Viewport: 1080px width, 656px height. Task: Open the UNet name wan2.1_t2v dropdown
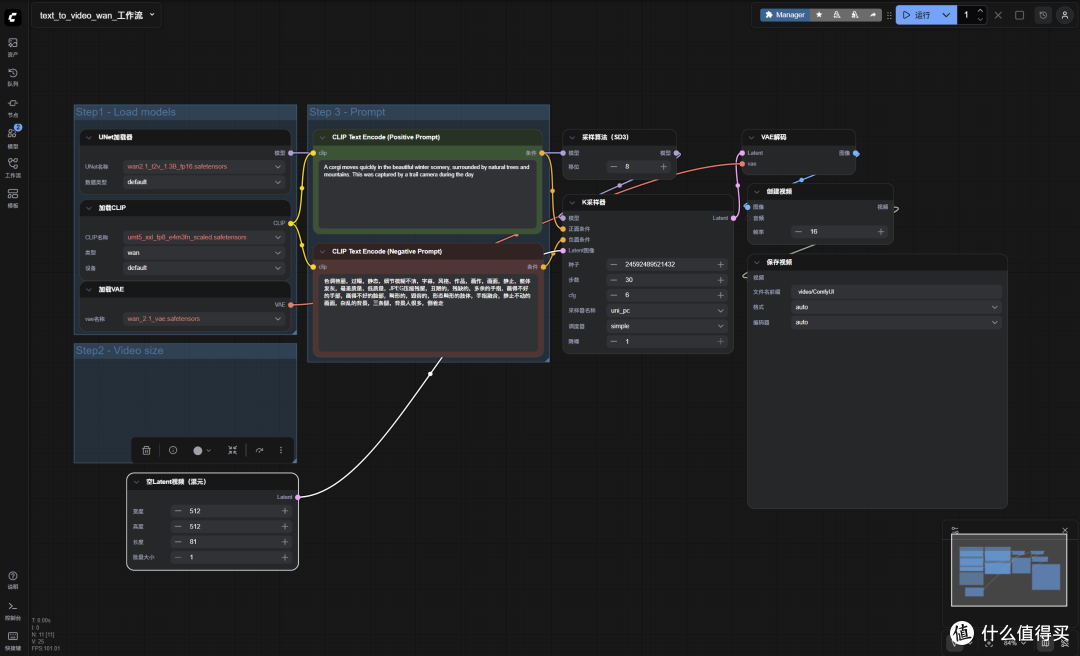[x=204, y=167]
